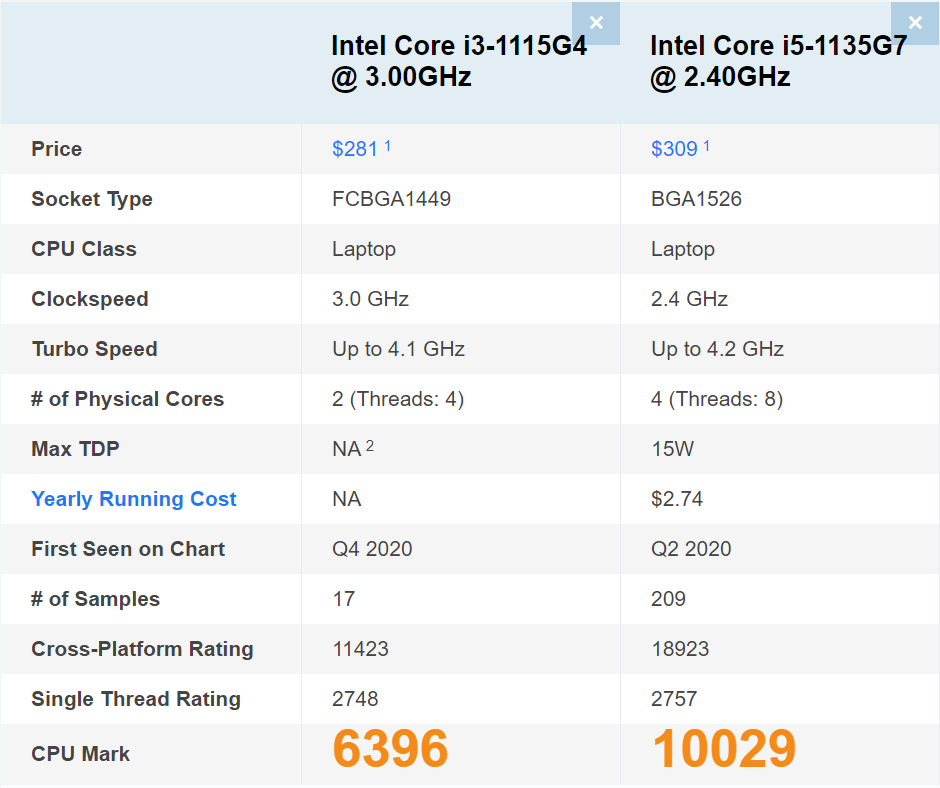This screenshot has height=788, width=940.
Task: Open the Yearly Running Cost link
Action: (x=134, y=498)
